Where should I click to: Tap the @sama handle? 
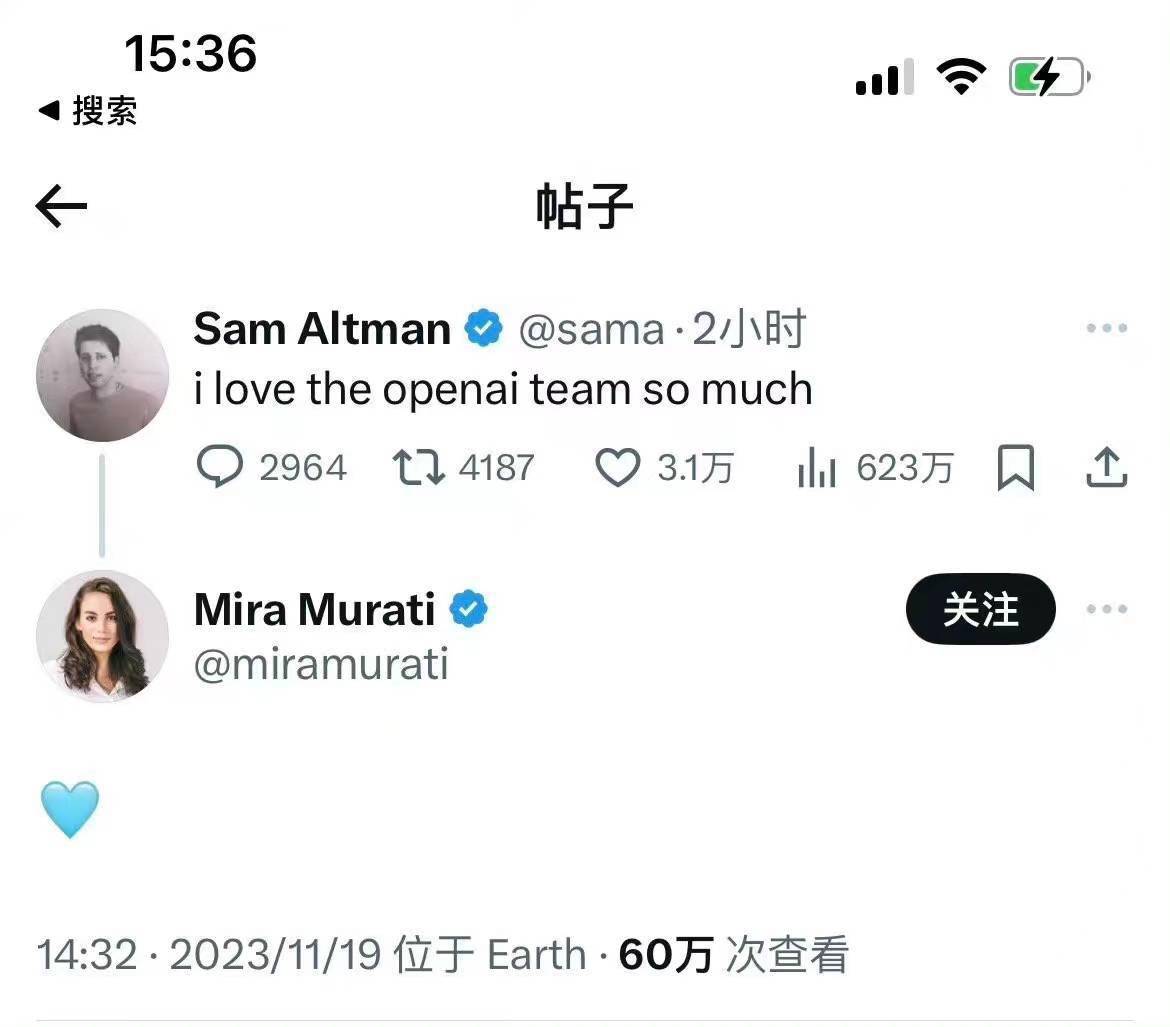[x=591, y=328]
